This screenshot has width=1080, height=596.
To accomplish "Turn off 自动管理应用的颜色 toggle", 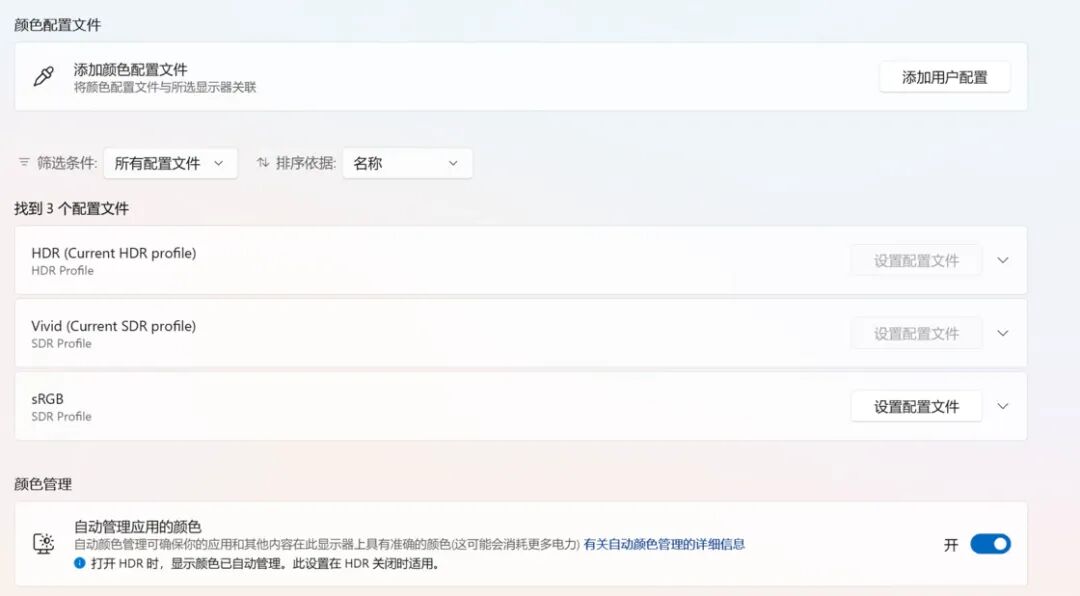I will 990,544.
